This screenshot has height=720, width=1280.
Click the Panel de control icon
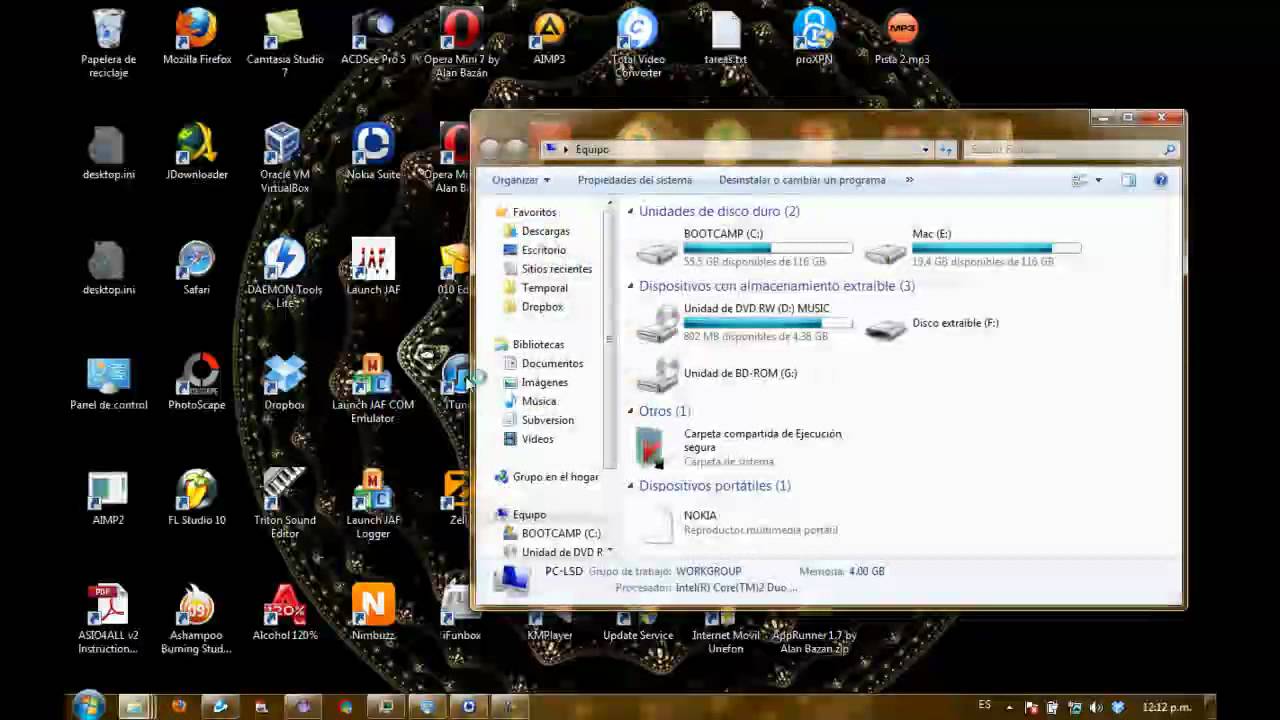click(x=108, y=383)
